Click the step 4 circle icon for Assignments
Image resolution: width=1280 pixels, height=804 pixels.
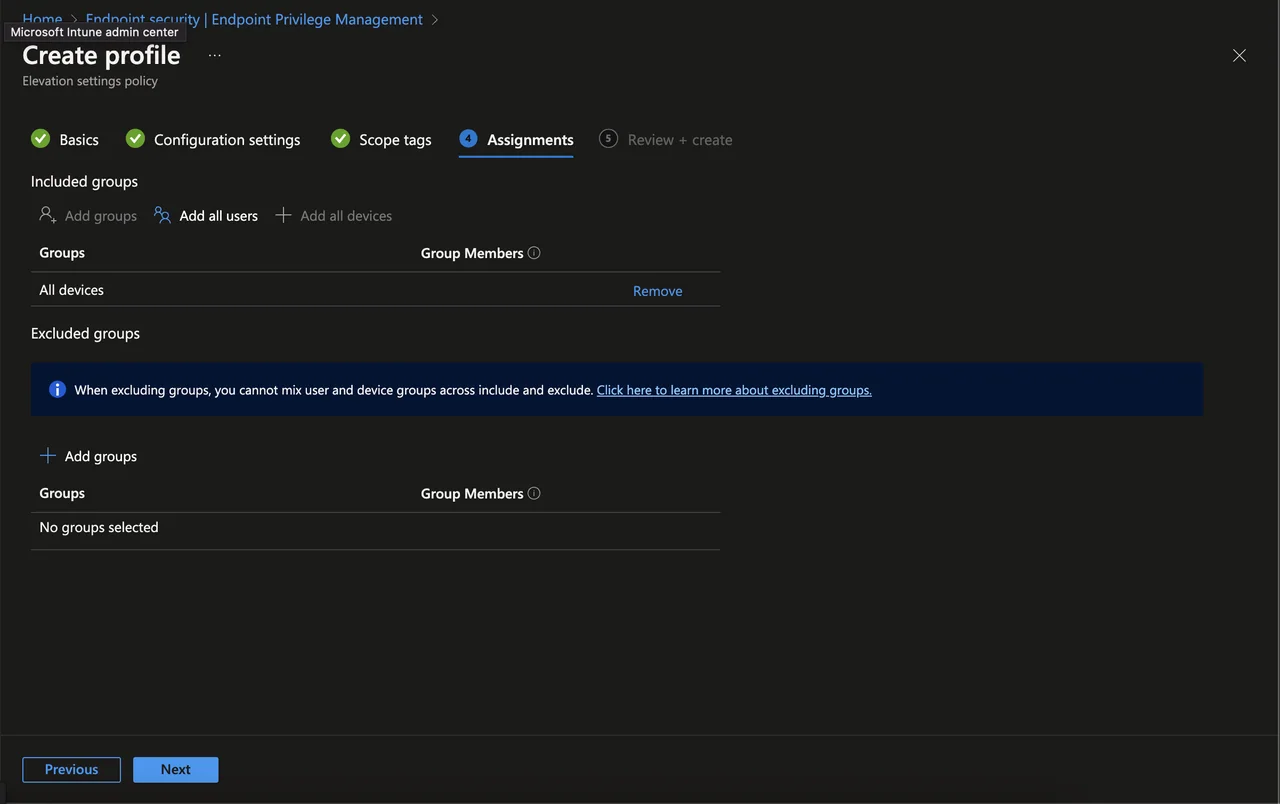(x=468, y=138)
